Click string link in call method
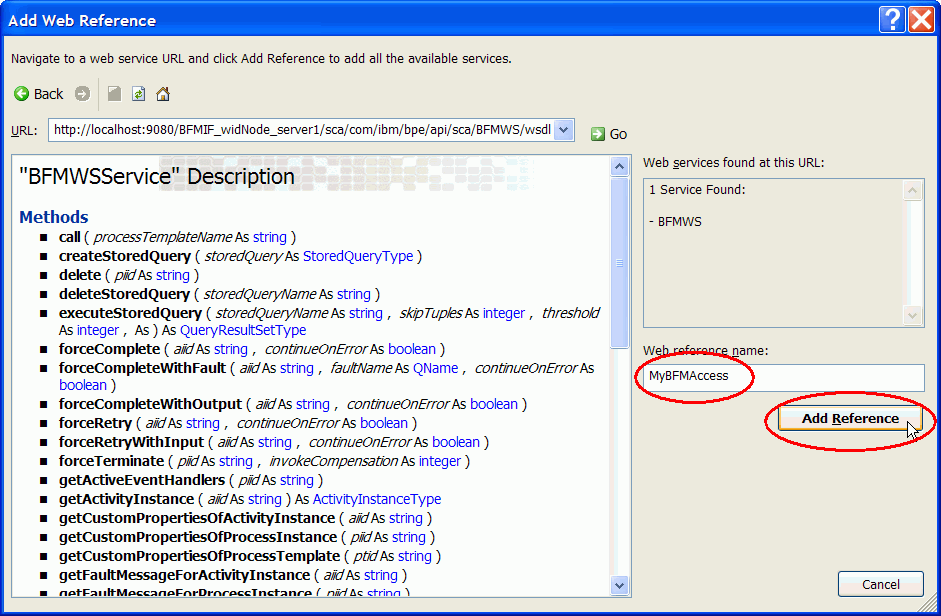Viewport: 941px width, 616px height. click(269, 237)
